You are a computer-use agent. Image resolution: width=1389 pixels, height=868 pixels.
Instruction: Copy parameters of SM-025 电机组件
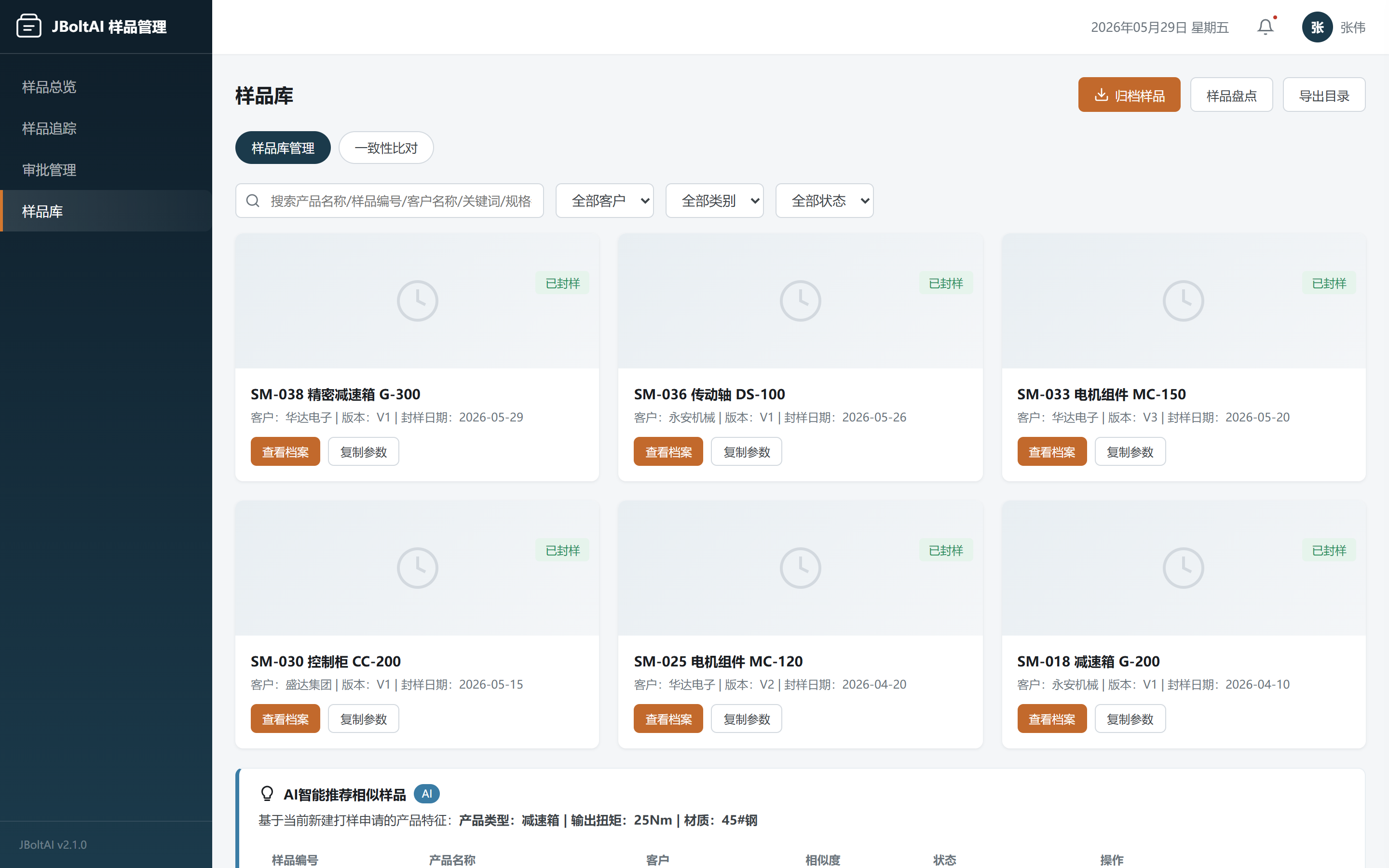tap(746, 719)
